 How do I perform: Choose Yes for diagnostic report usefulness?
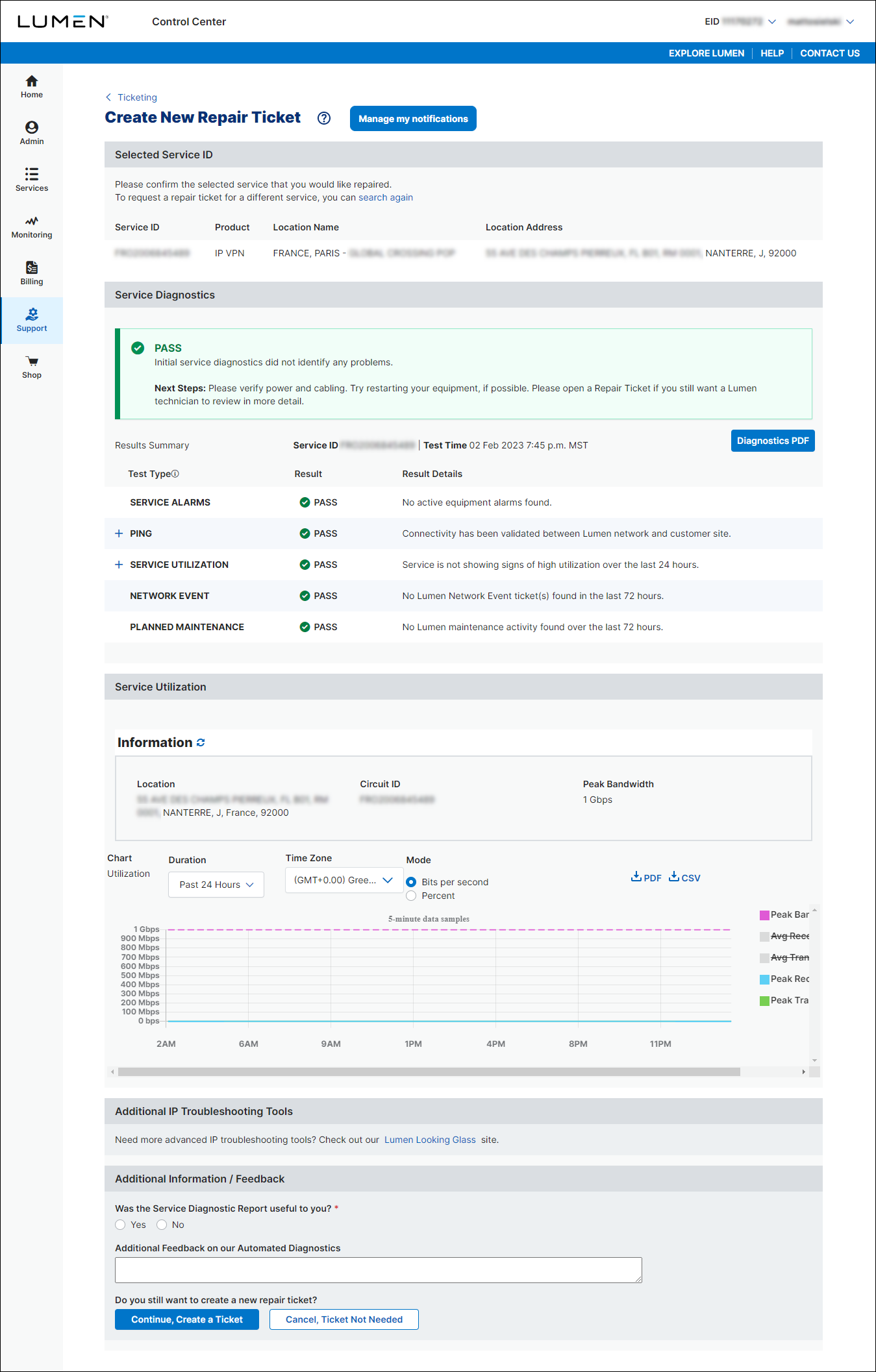coord(120,1225)
